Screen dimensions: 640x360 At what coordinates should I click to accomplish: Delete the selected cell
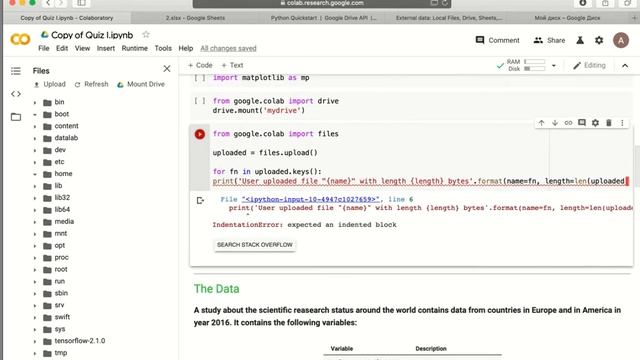(609, 123)
